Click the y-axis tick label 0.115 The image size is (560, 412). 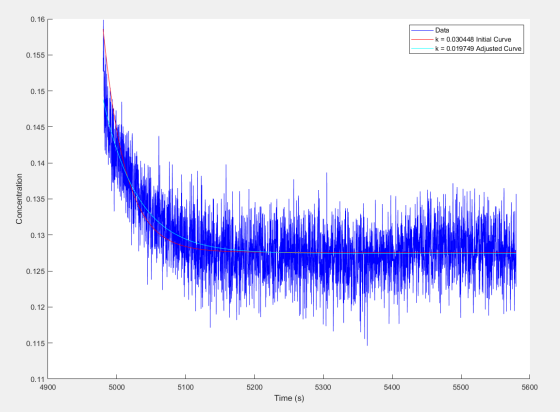(x=36, y=343)
